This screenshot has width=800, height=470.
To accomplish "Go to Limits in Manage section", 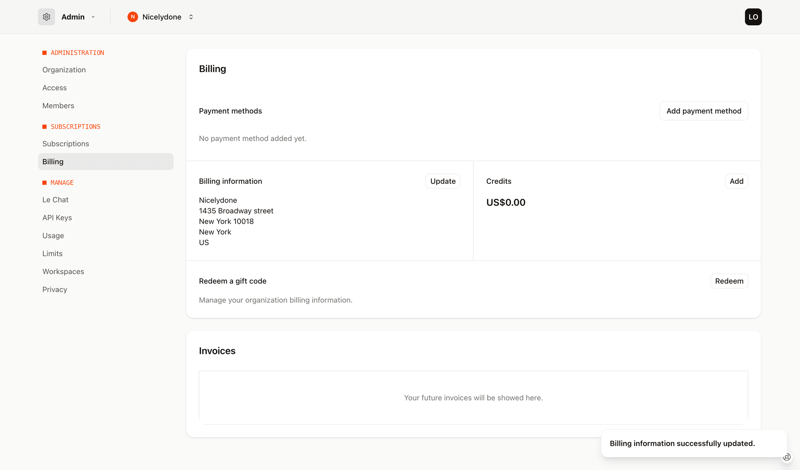I will pyautogui.click(x=52, y=254).
